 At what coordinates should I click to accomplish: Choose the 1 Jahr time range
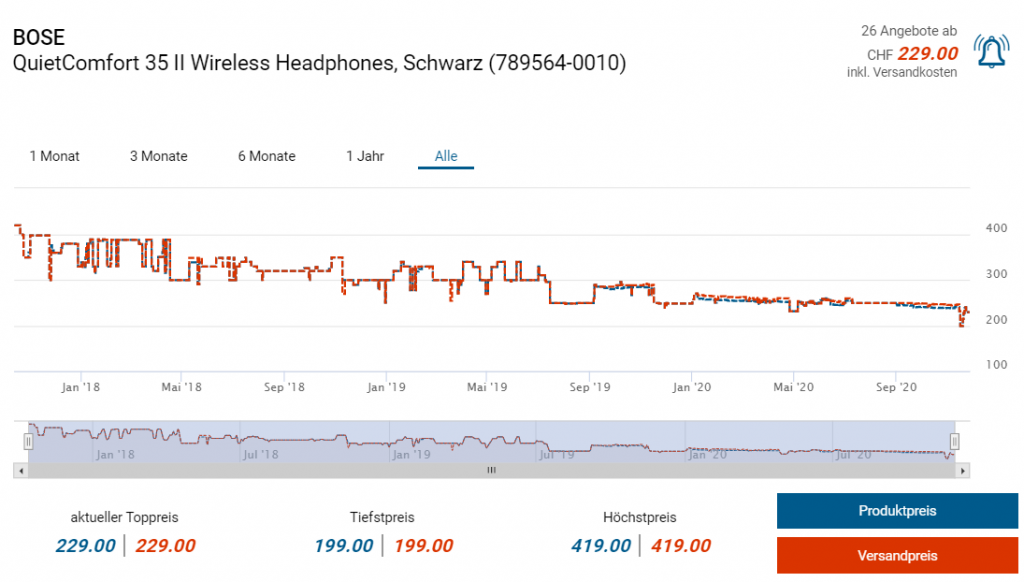tap(365, 156)
